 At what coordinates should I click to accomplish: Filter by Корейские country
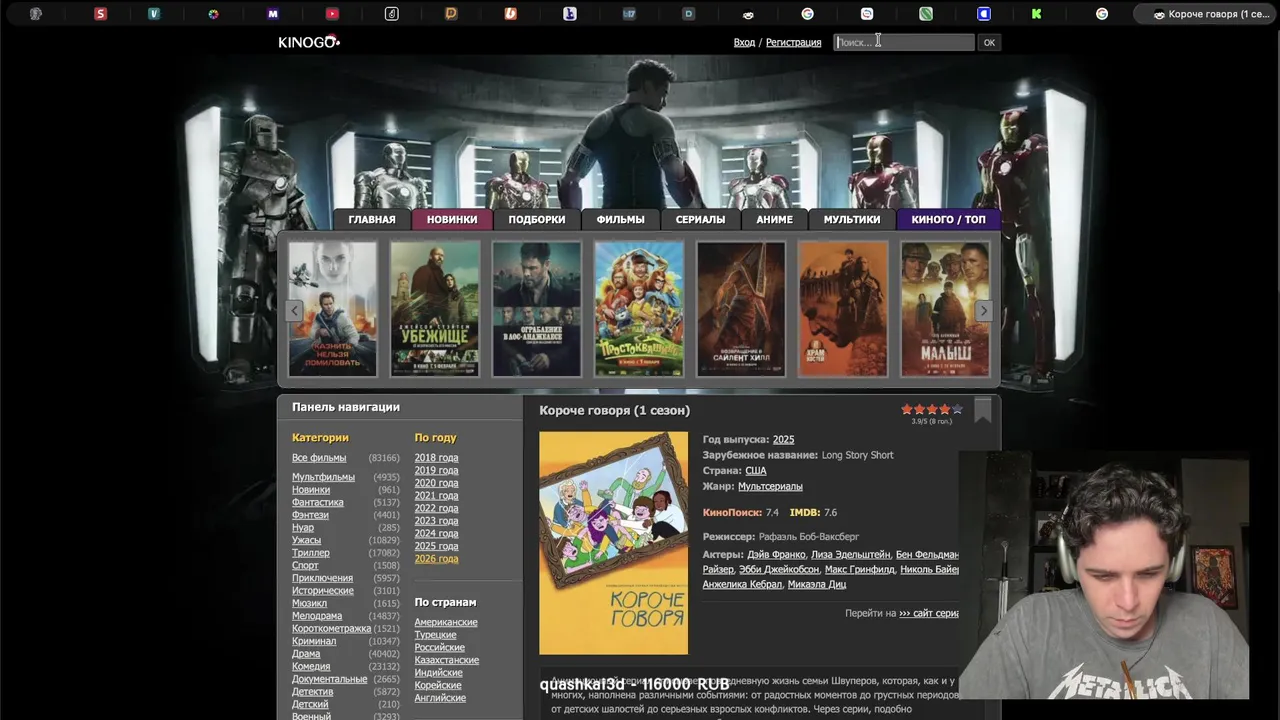(x=438, y=685)
